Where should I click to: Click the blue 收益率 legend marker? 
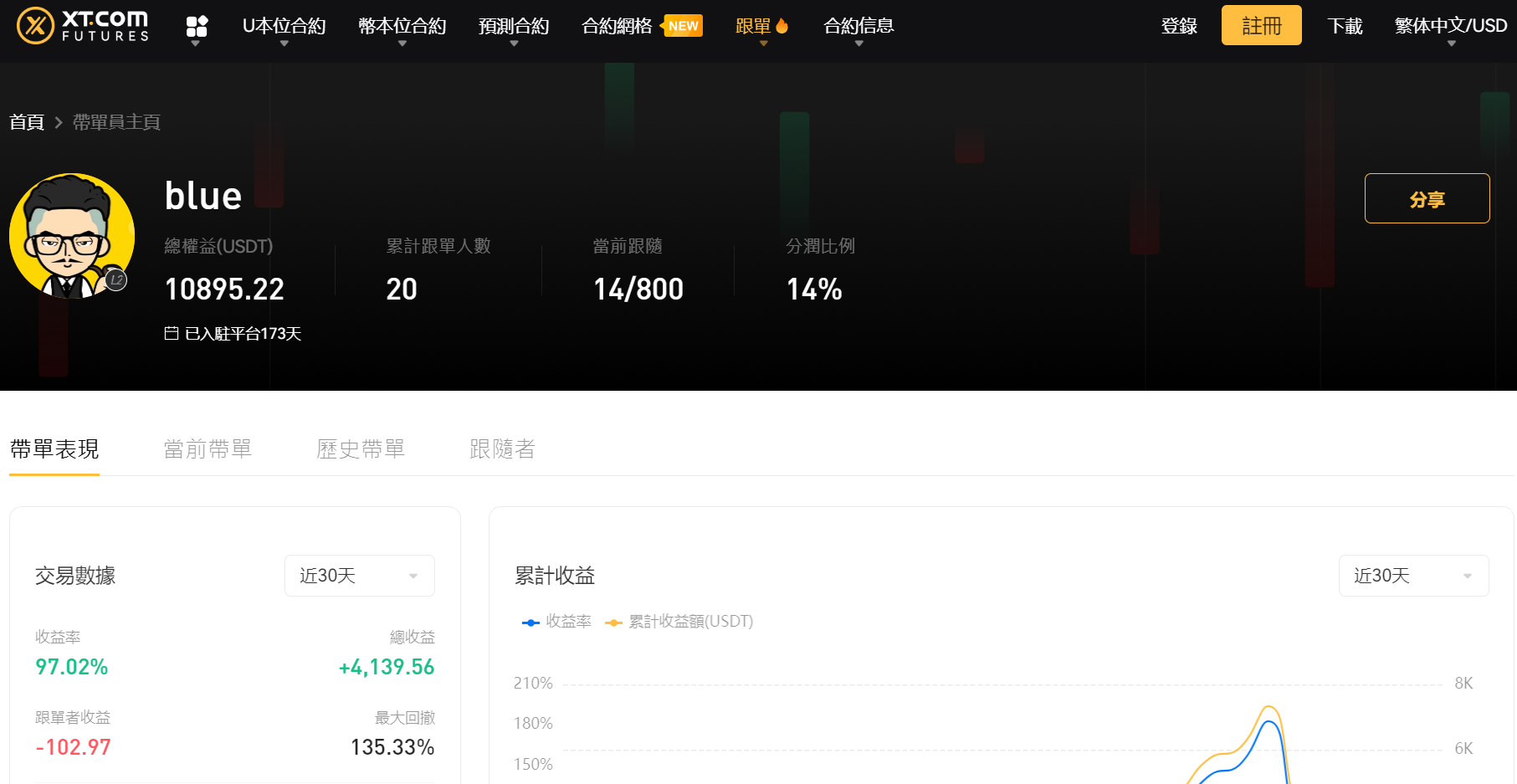[530, 623]
